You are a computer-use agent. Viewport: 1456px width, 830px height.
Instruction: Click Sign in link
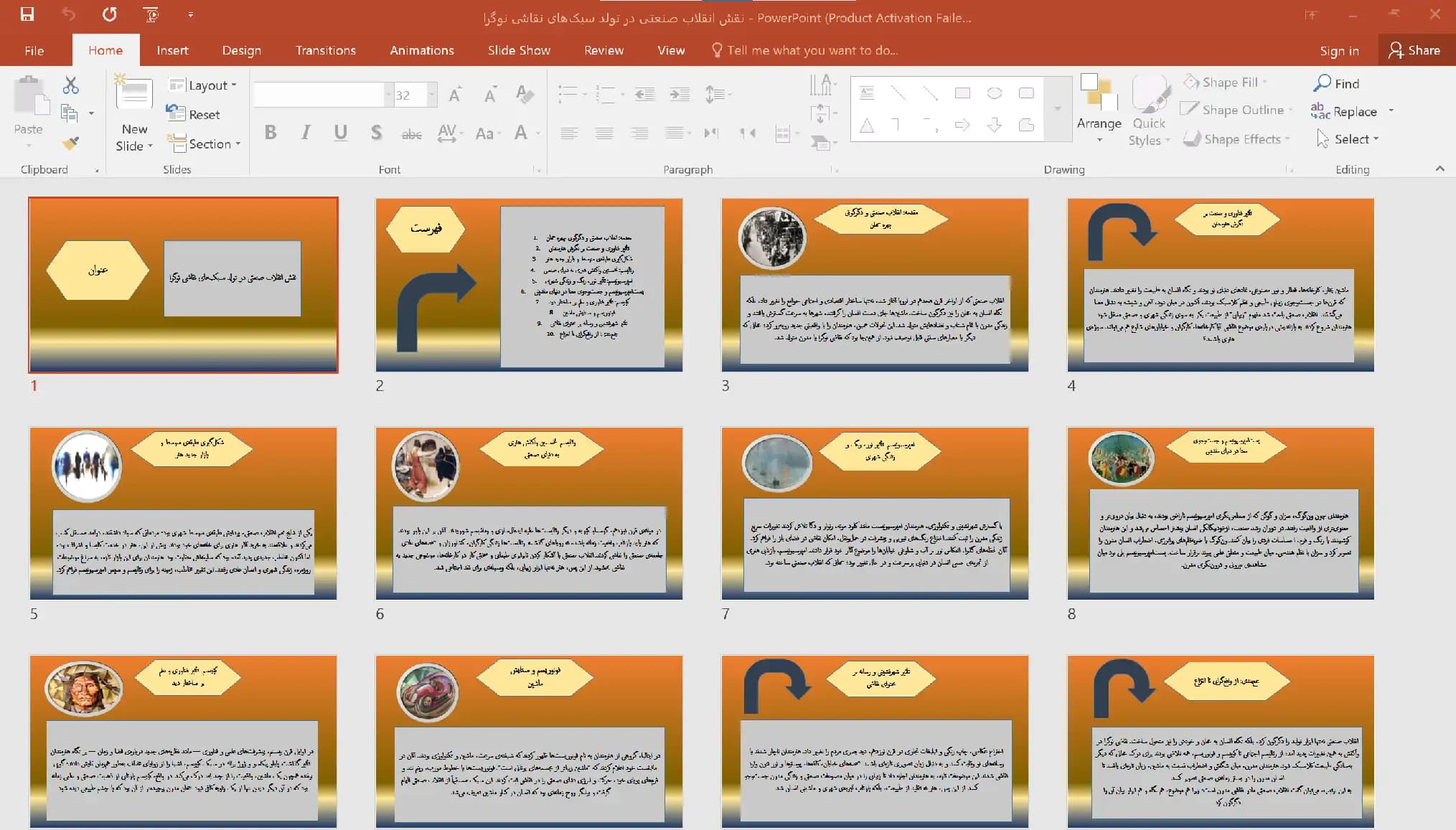point(1339,50)
